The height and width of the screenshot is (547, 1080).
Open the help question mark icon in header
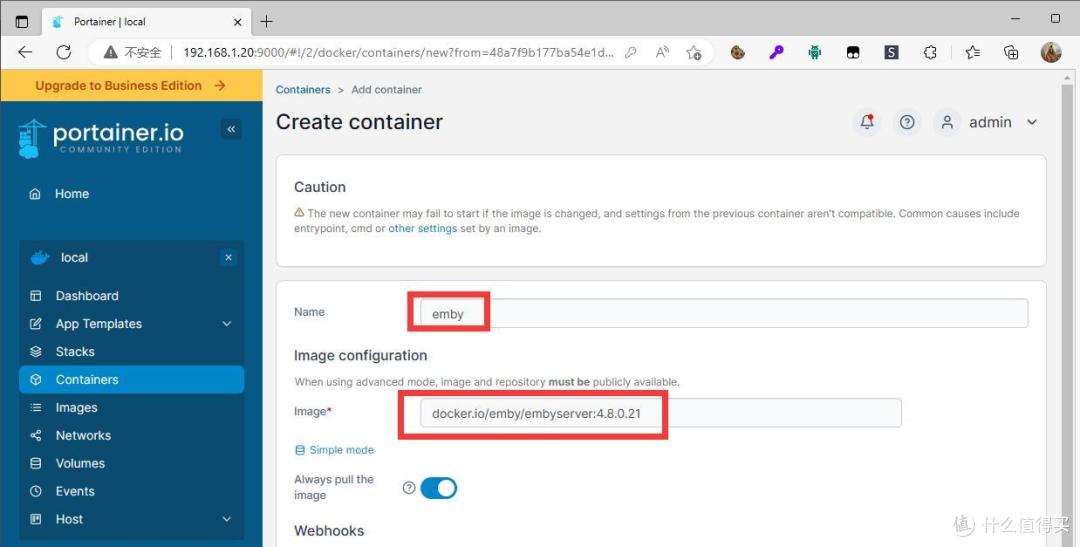click(907, 123)
